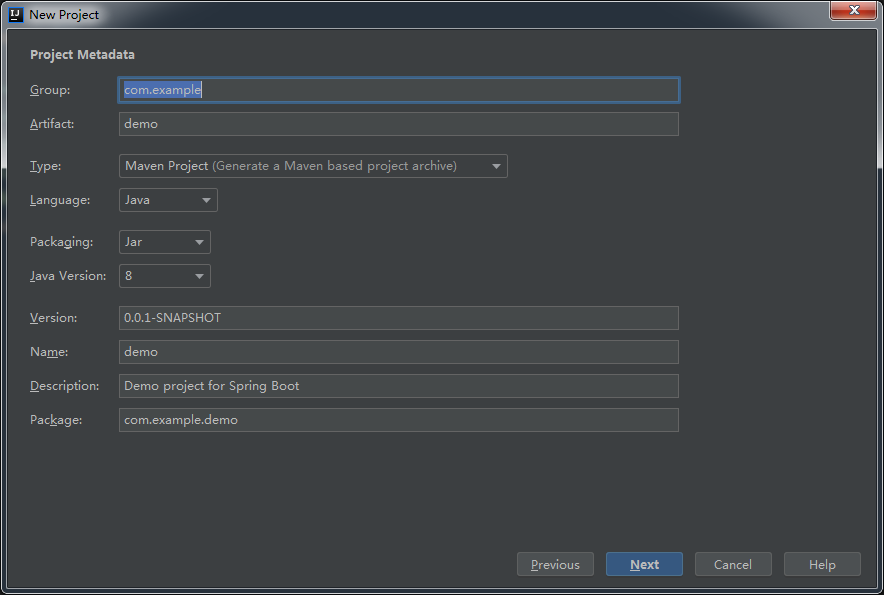Viewport: 884px width, 595px height.
Task: Click Next to continue project setup
Action: click(644, 563)
